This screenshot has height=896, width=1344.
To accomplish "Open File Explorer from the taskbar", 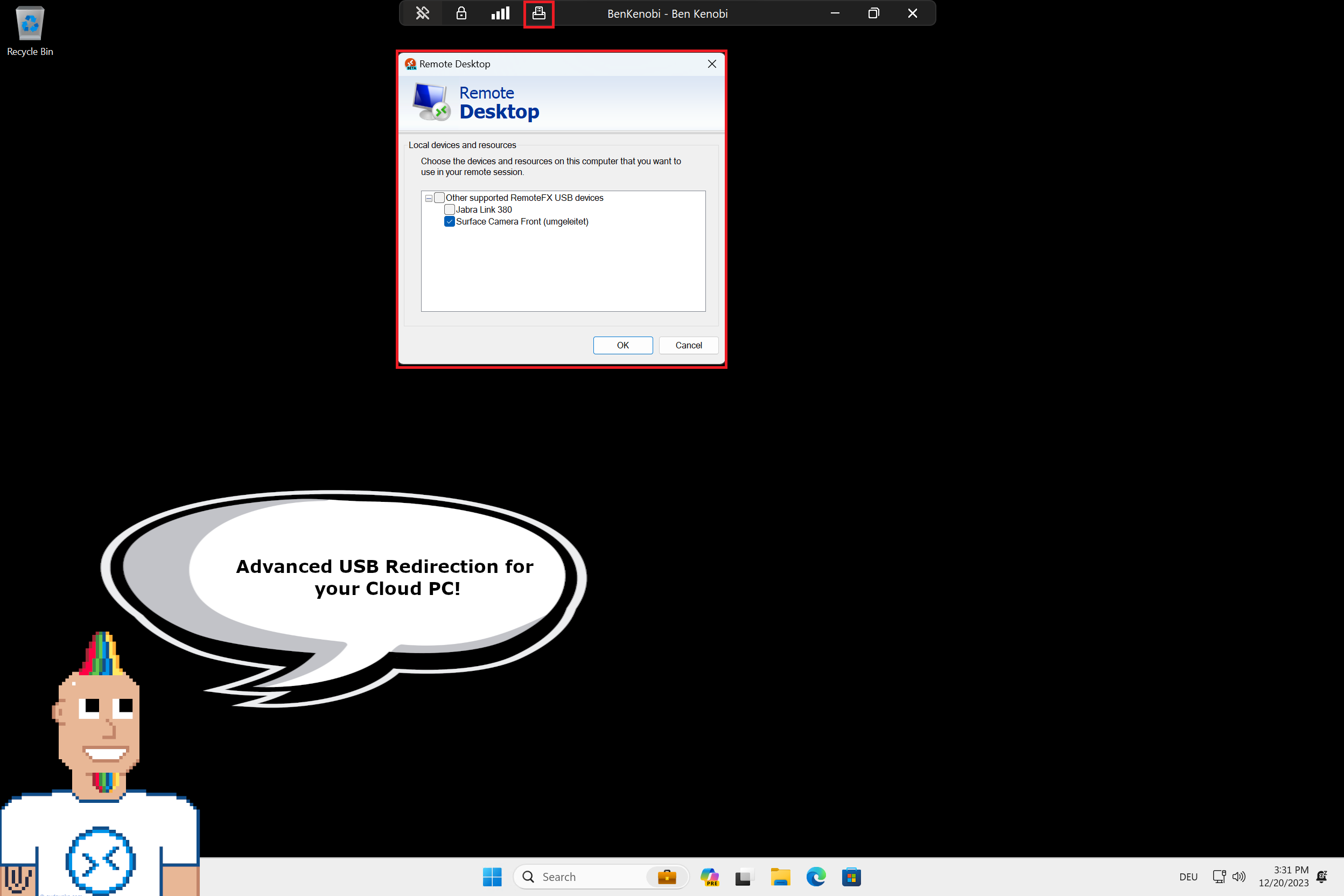I will coord(781,876).
